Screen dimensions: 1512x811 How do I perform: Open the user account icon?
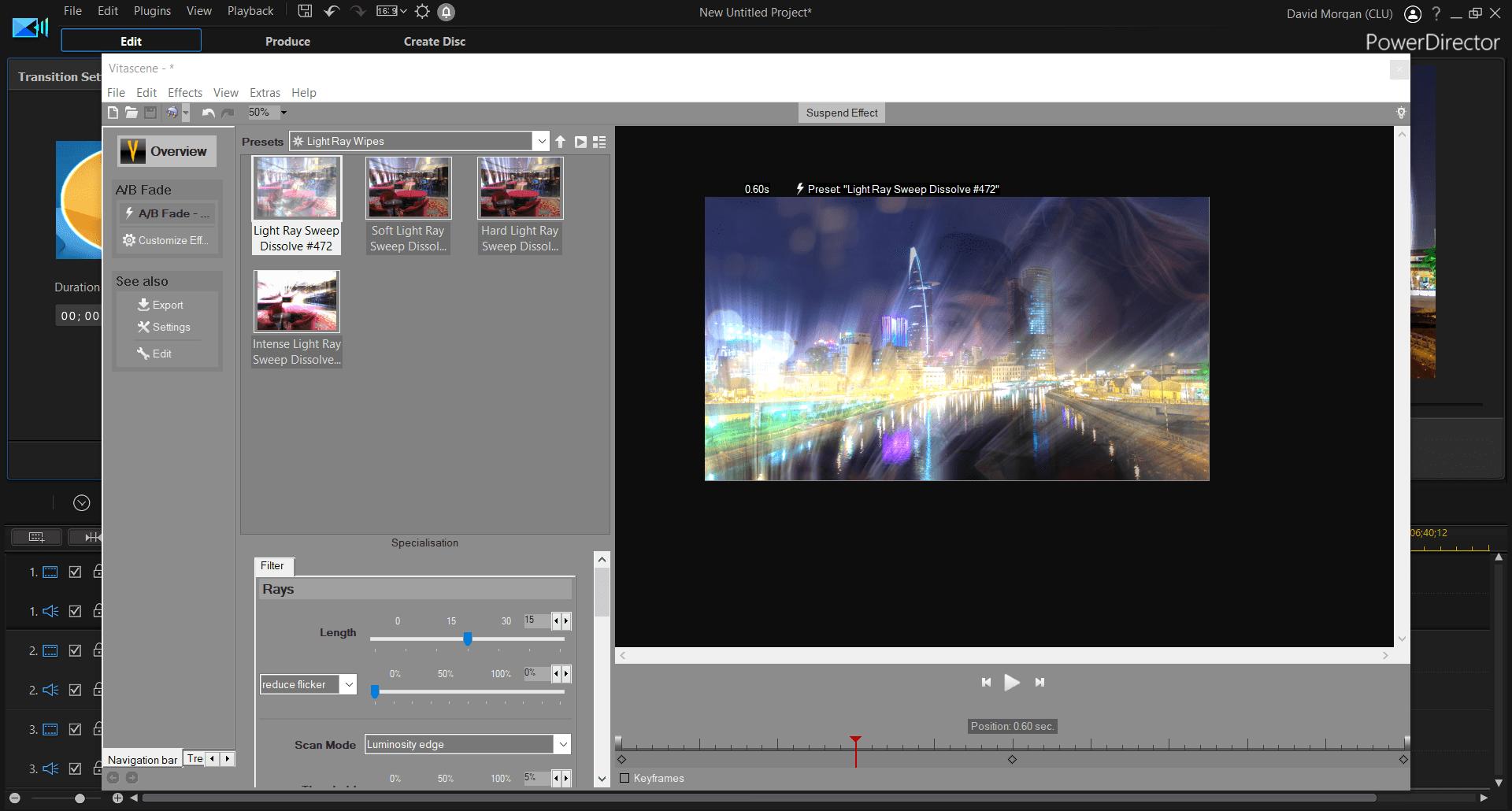pyautogui.click(x=1413, y=13)
